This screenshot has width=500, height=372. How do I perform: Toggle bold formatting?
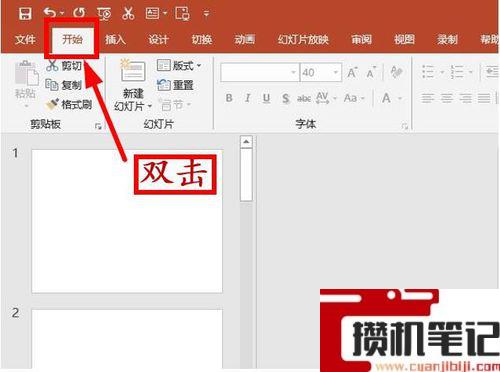229,98
